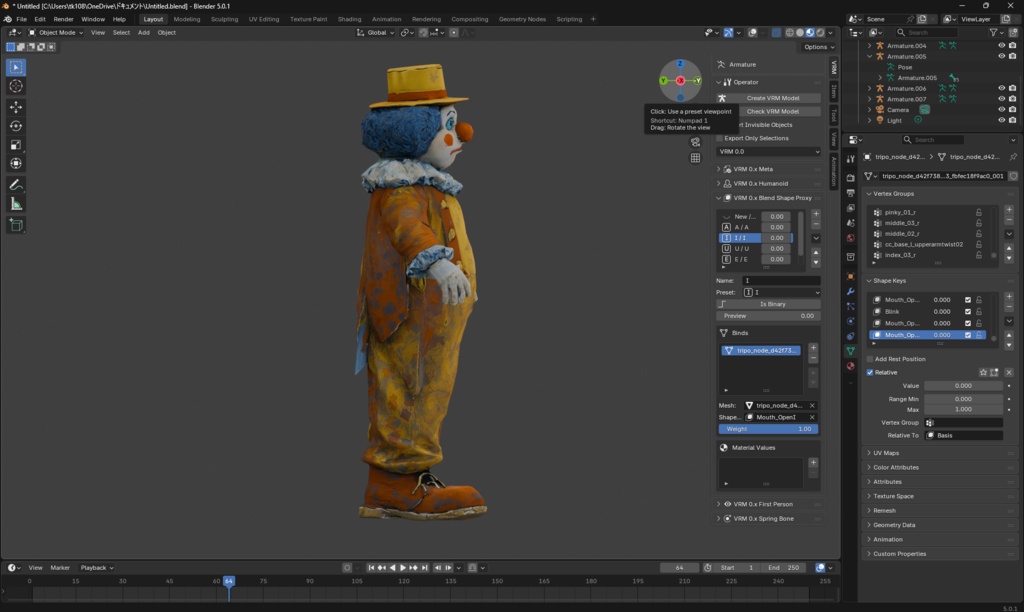Open Output properties tab
This screenshot has width=1024, height=612.
[x=850, y=193]
